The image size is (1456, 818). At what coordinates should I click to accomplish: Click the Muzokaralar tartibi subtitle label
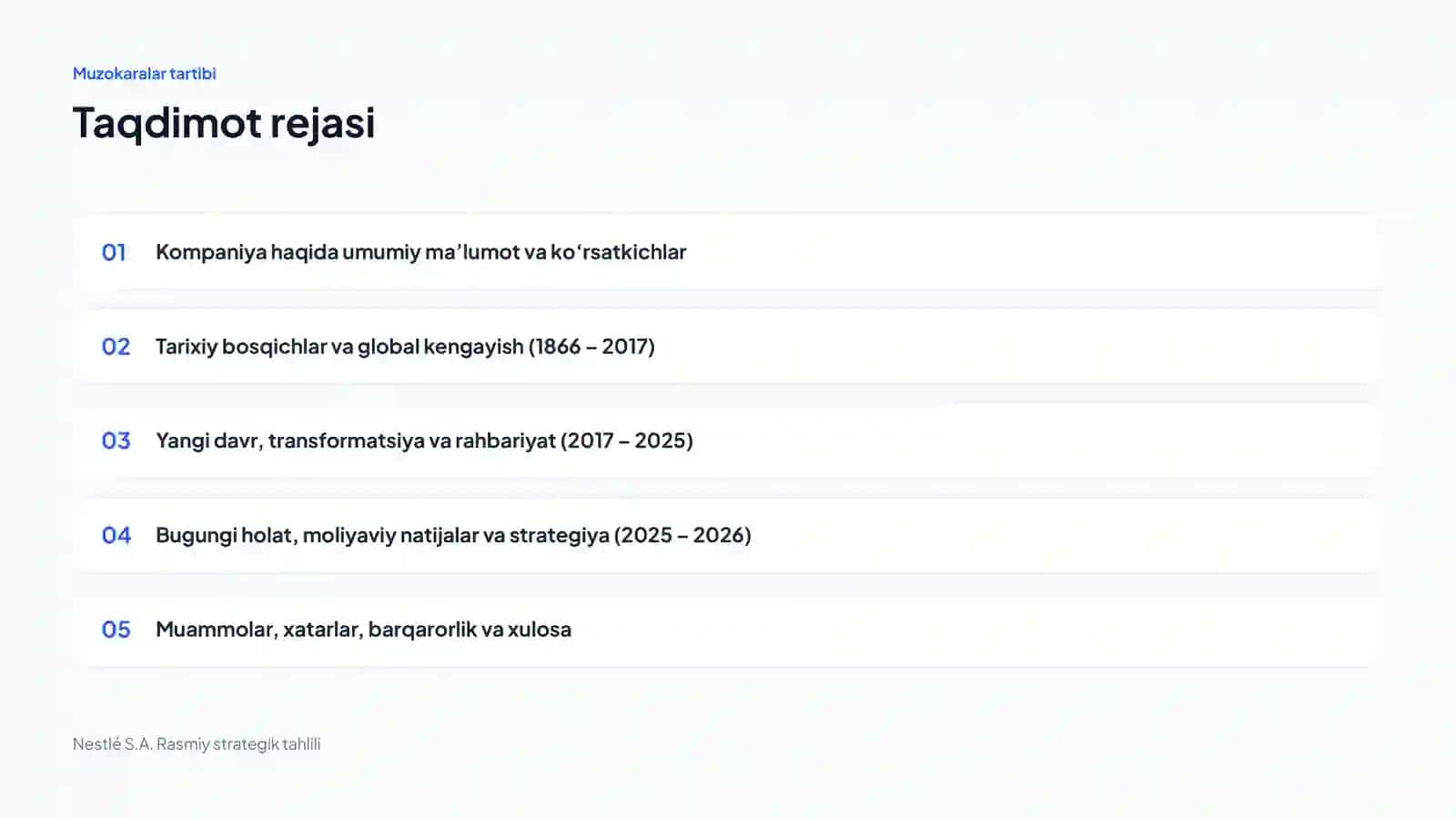pyautogui.click(x=145, y=74)
